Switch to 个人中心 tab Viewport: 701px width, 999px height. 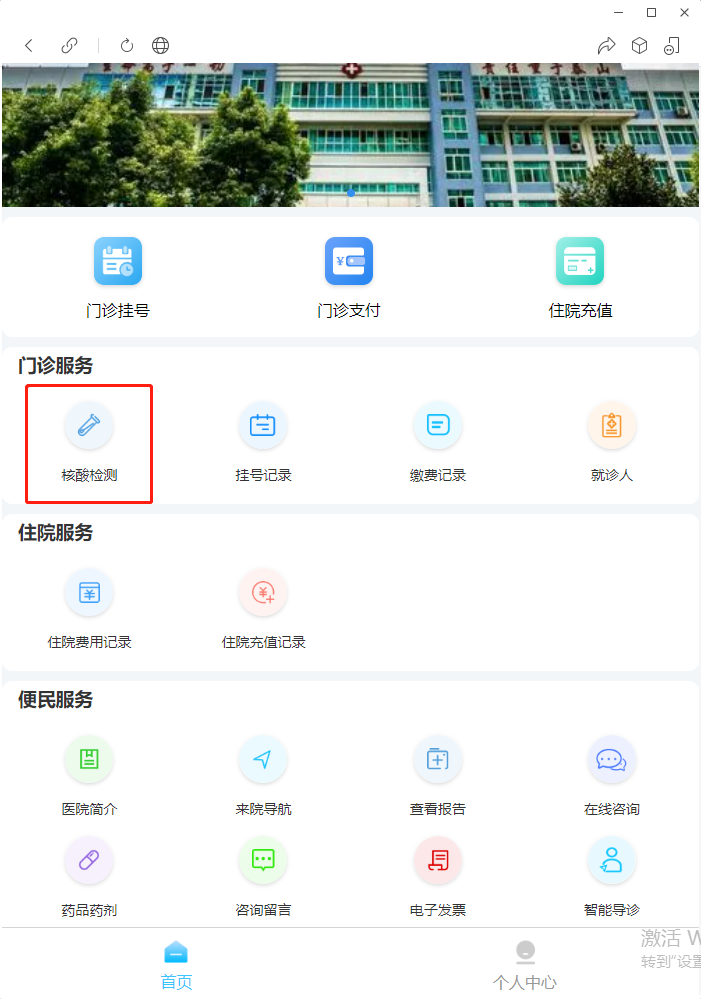(x=525, y=965)
